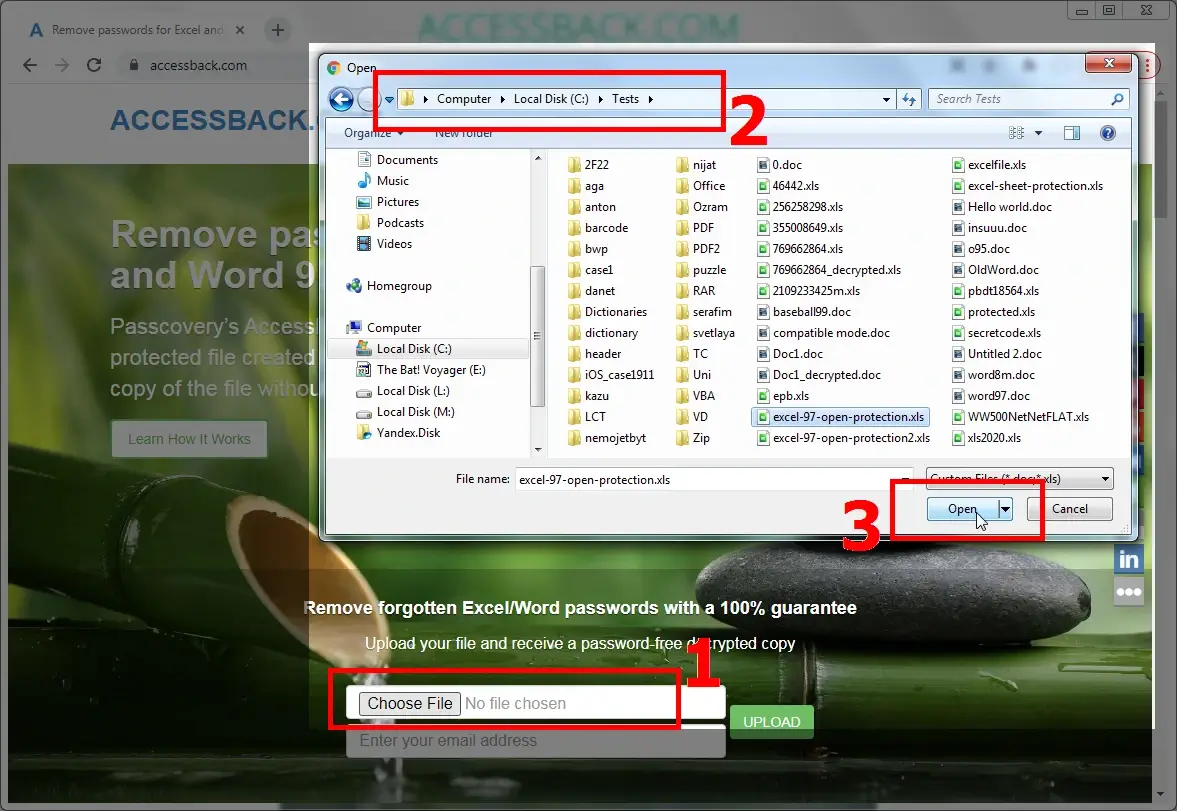
Task: Expand arrow after Tests breadcrumb
Action: pyautogui.click(x=651, y=99)
